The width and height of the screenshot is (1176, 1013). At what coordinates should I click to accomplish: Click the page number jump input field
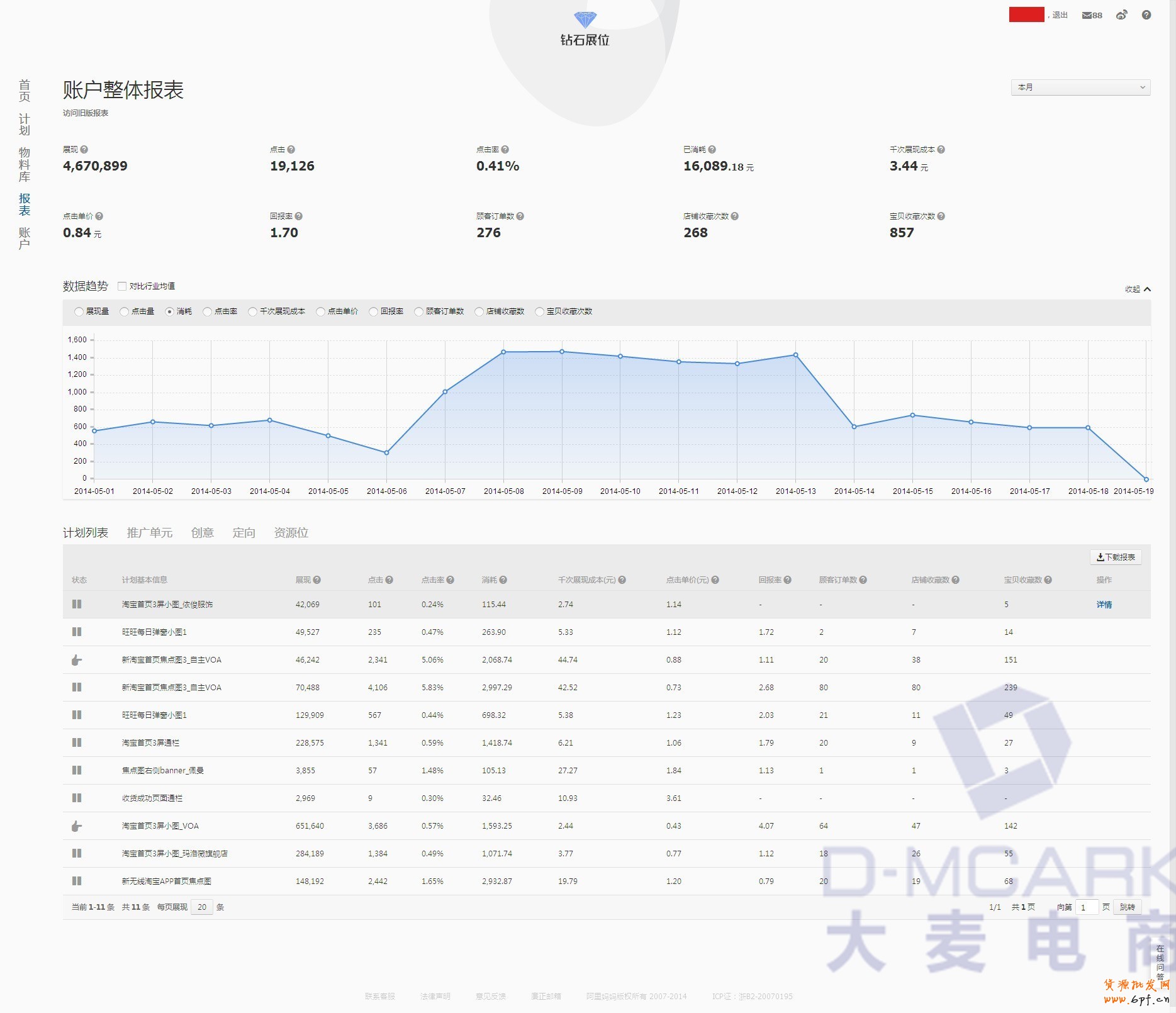pyautogui.click(x=1087, y=907)
